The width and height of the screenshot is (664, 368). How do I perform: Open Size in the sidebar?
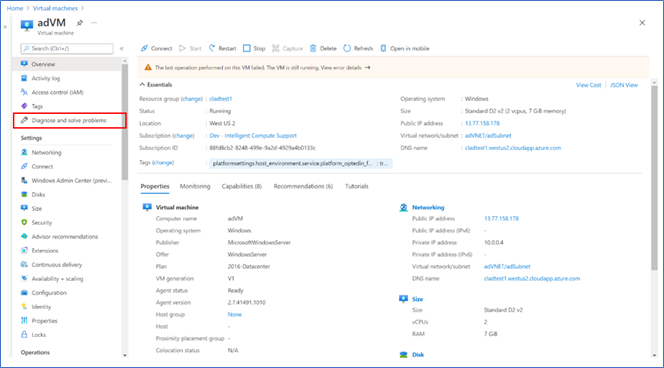[x=36, y=208]
